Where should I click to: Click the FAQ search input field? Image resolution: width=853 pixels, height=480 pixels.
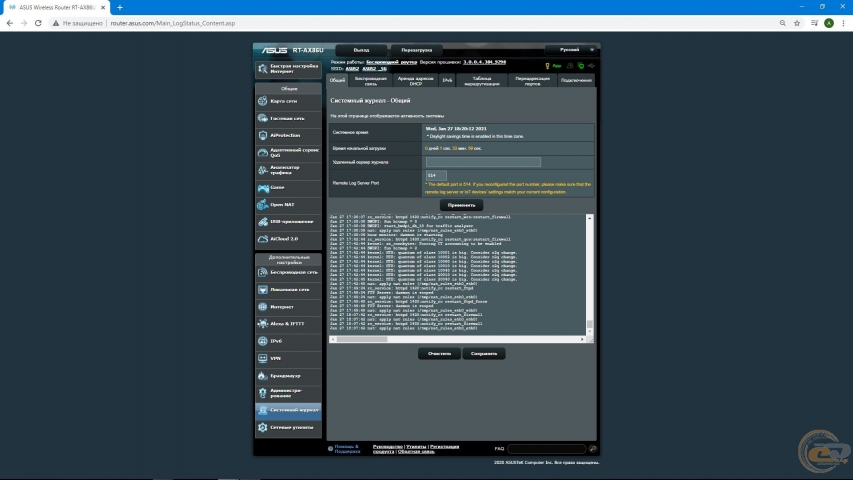tap(547, 449)
